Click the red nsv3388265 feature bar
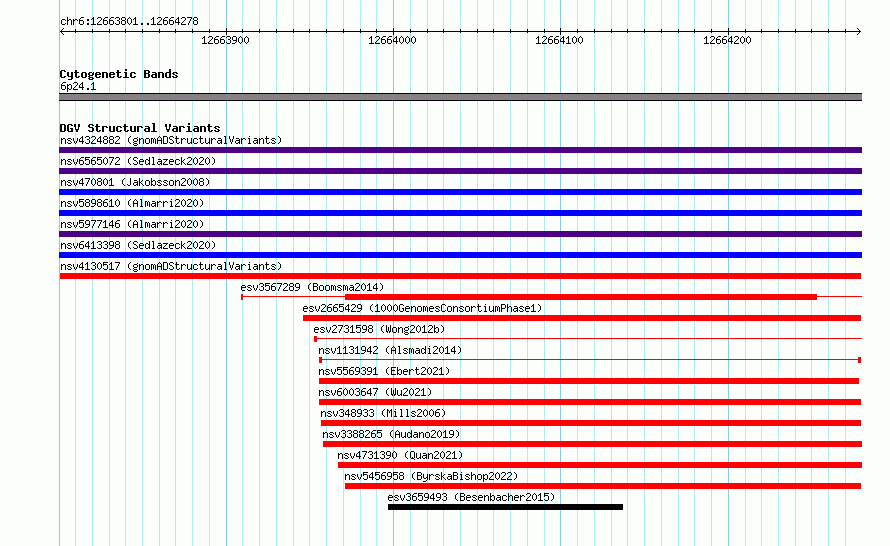The width and height of the screenshot is (890, 546). click(x=593, y=444)
